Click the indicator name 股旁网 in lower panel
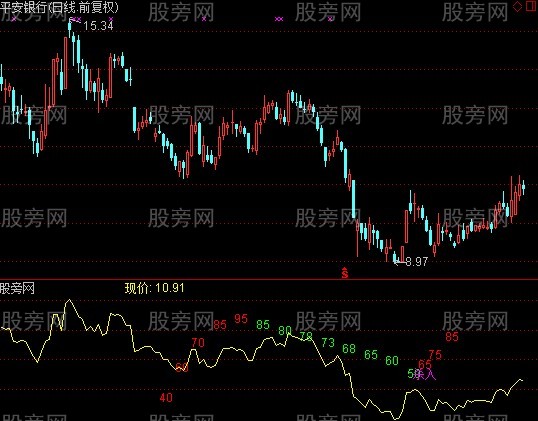Image resolution: width=538 pixels, height=421 pixels. pos(17,288)
